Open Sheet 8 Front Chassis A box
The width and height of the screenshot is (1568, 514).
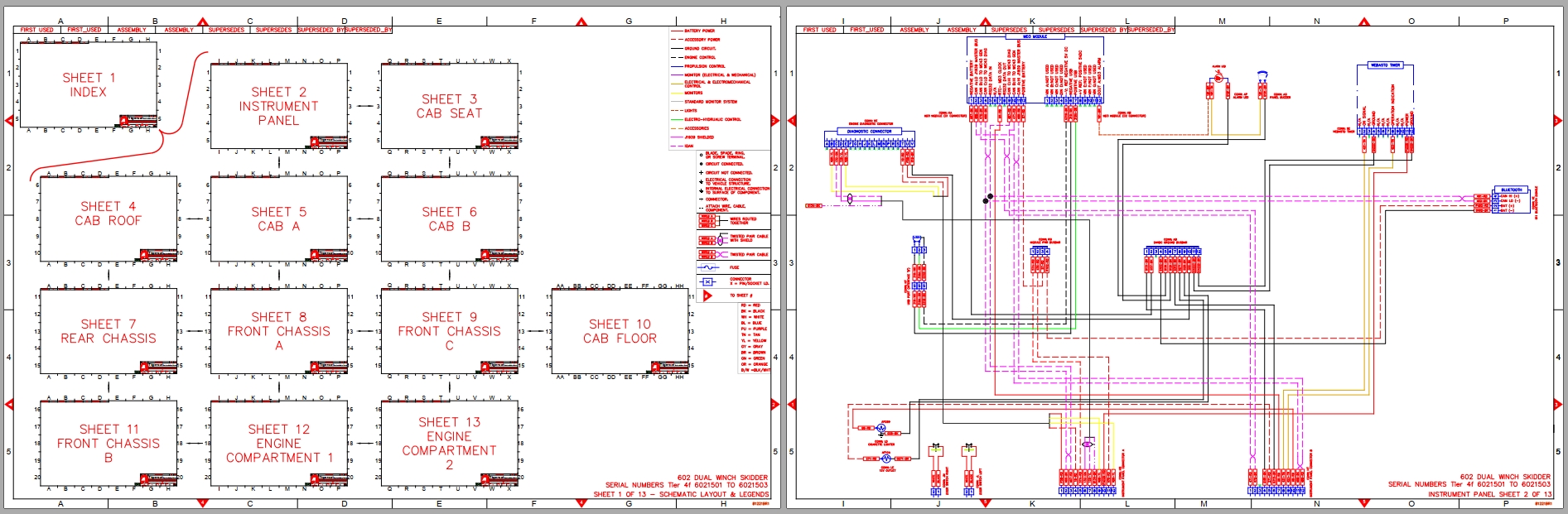[x=278, y=331]
